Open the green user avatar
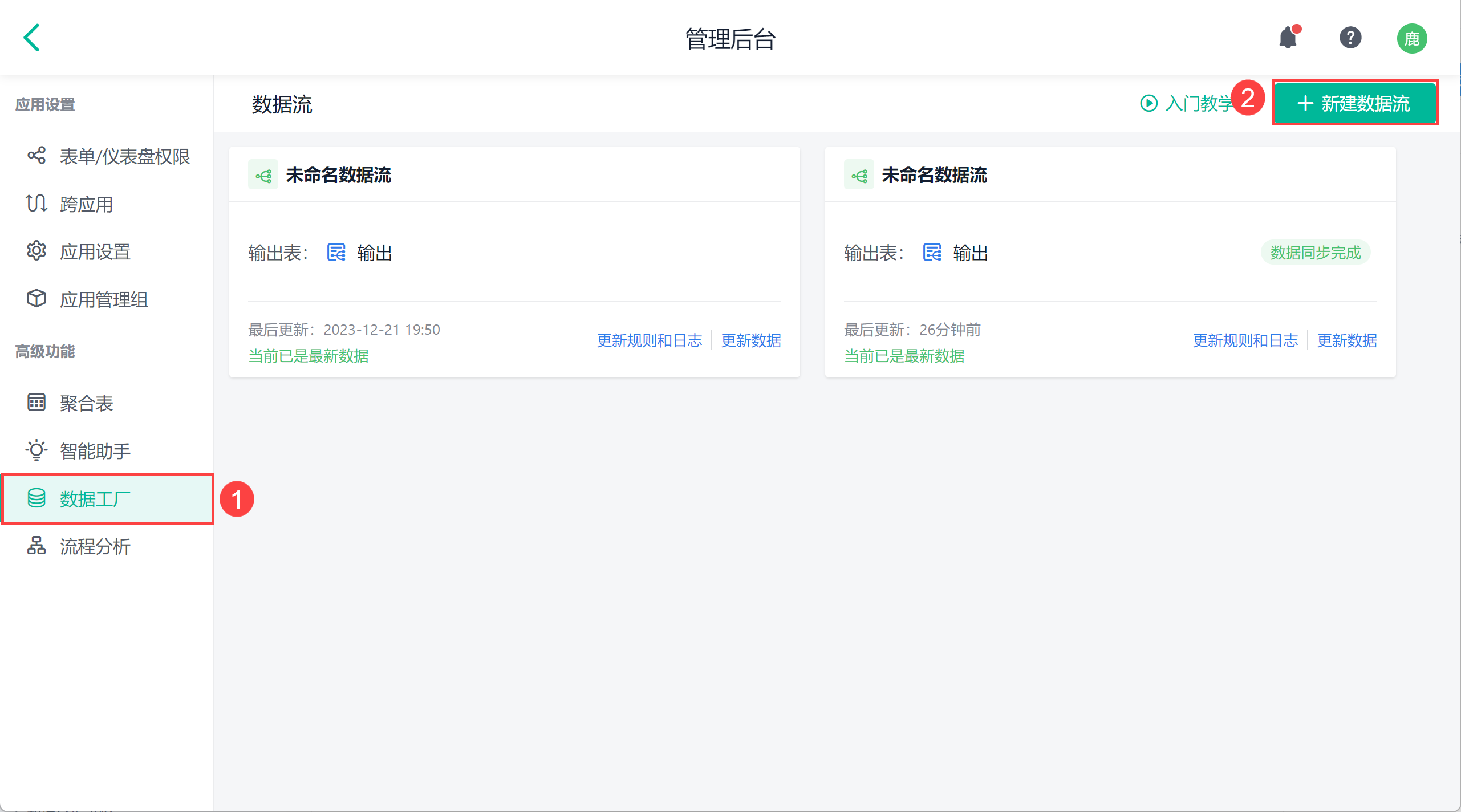The width and height of the screenshot is (1461, 812). tap(1411, 39)
